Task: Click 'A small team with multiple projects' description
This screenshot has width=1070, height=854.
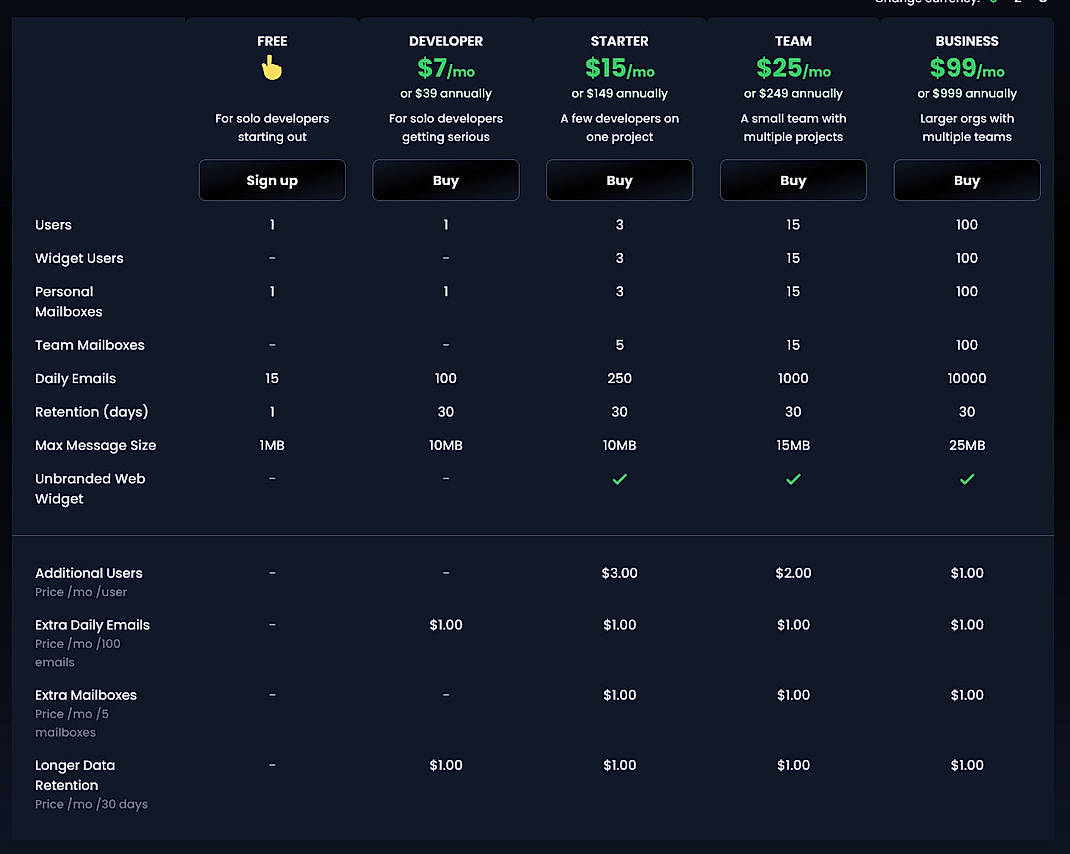Action: coord(793,128)
